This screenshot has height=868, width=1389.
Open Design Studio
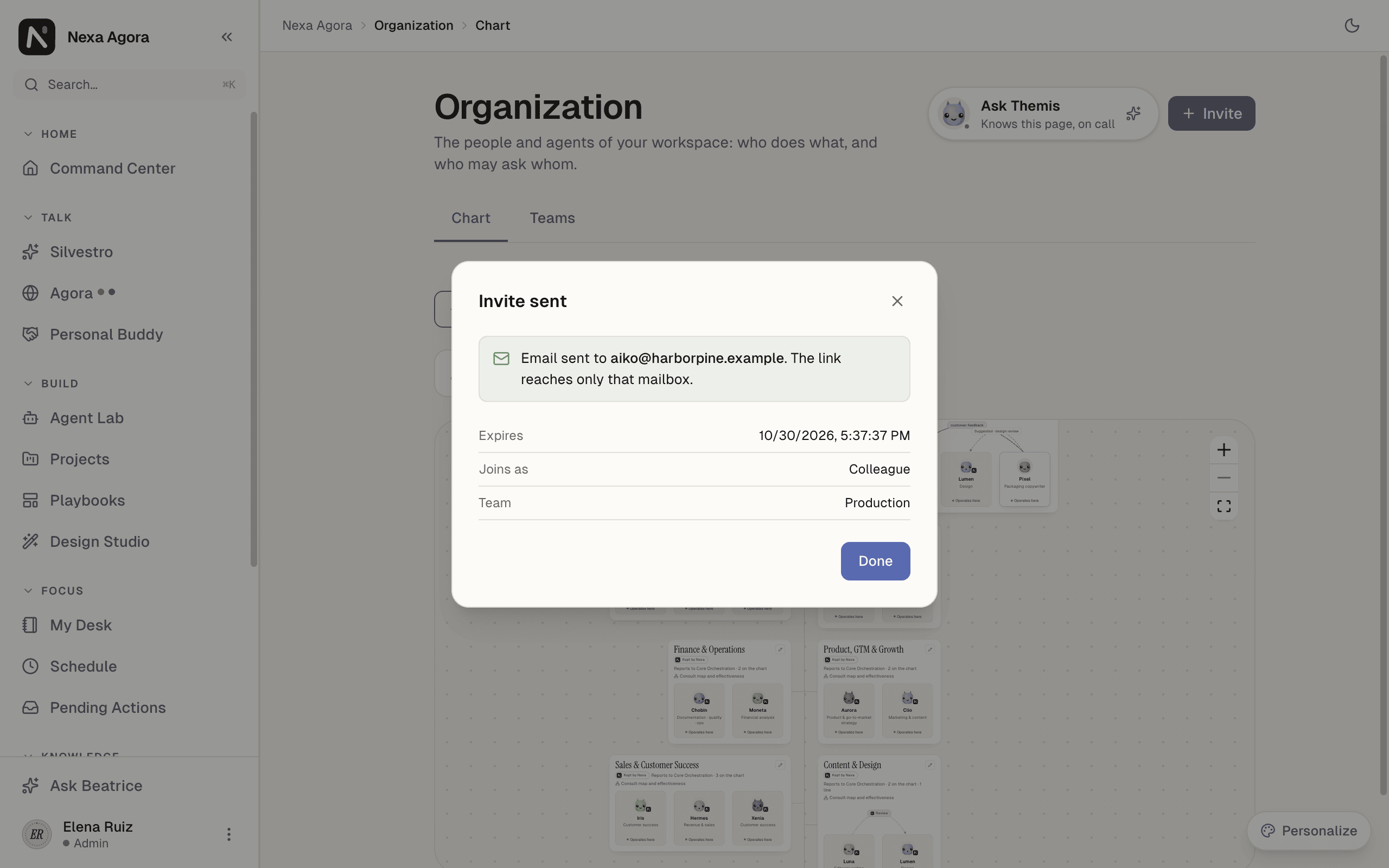129,542
